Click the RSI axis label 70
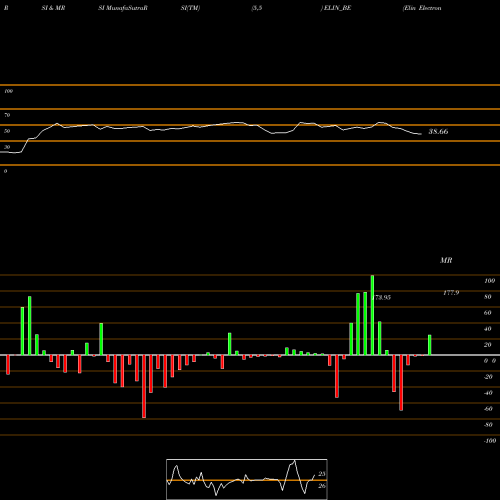Image resolution: width=500 pixels, height=500 pixels. [x=7, y=115]
